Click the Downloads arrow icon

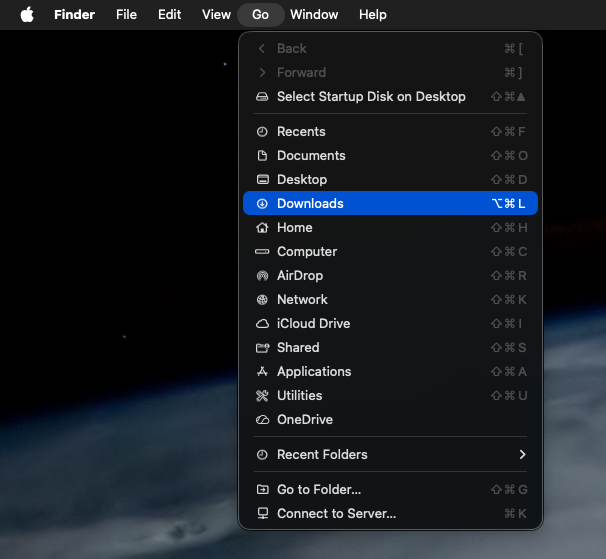(262, 203)
